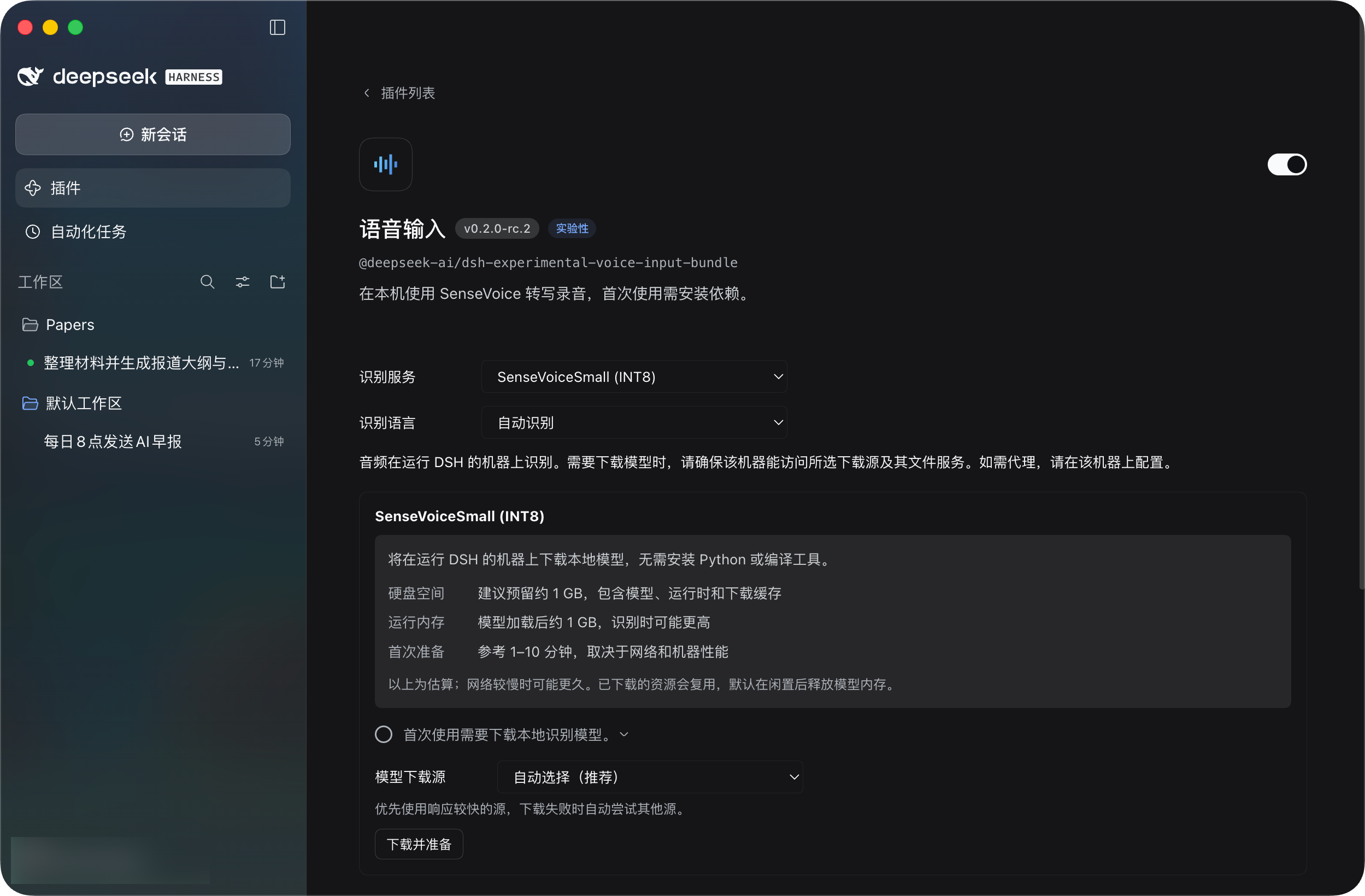
Task: Add a new workspace folder
Action: (x=278, y=281)
